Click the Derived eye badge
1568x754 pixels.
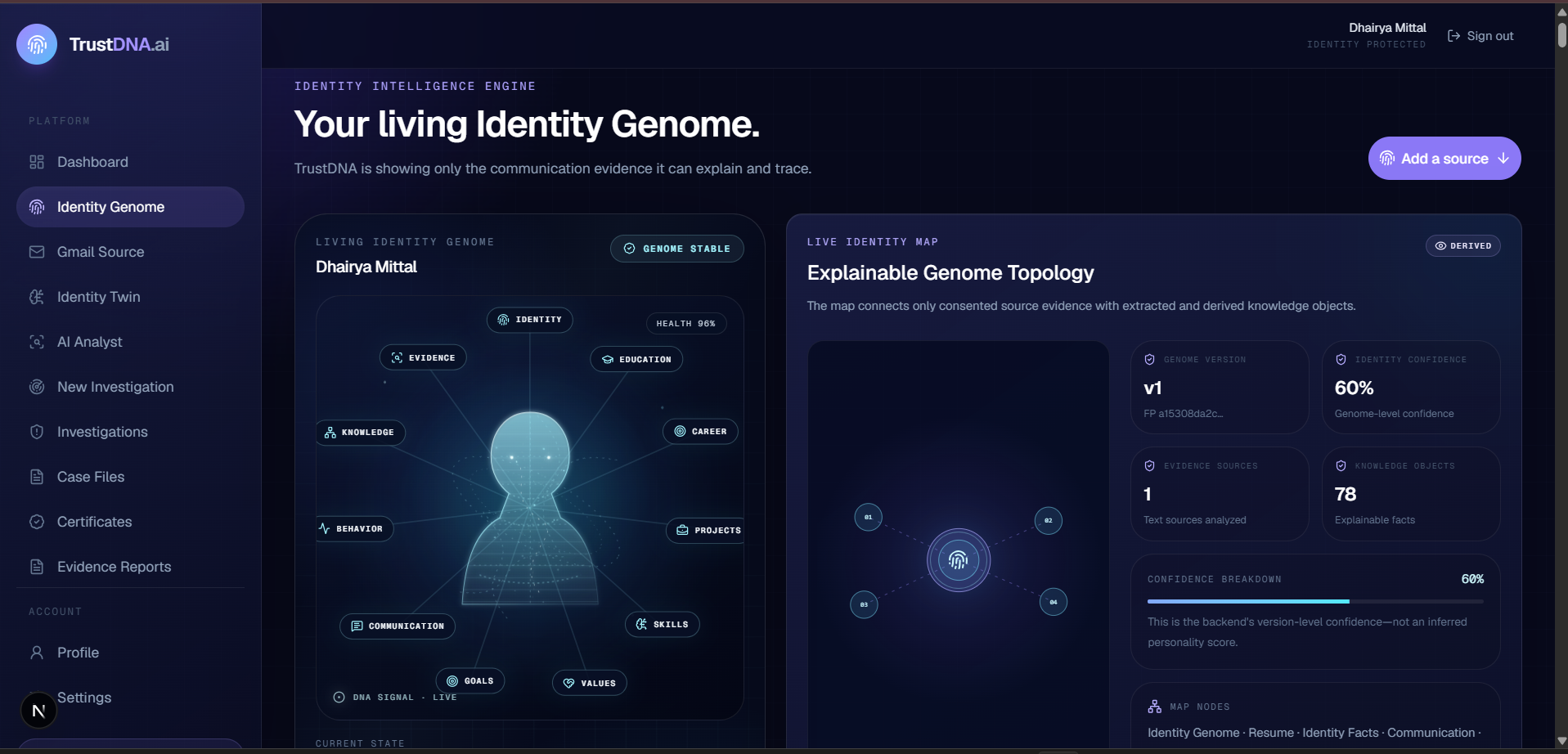tap(1463, 245)
